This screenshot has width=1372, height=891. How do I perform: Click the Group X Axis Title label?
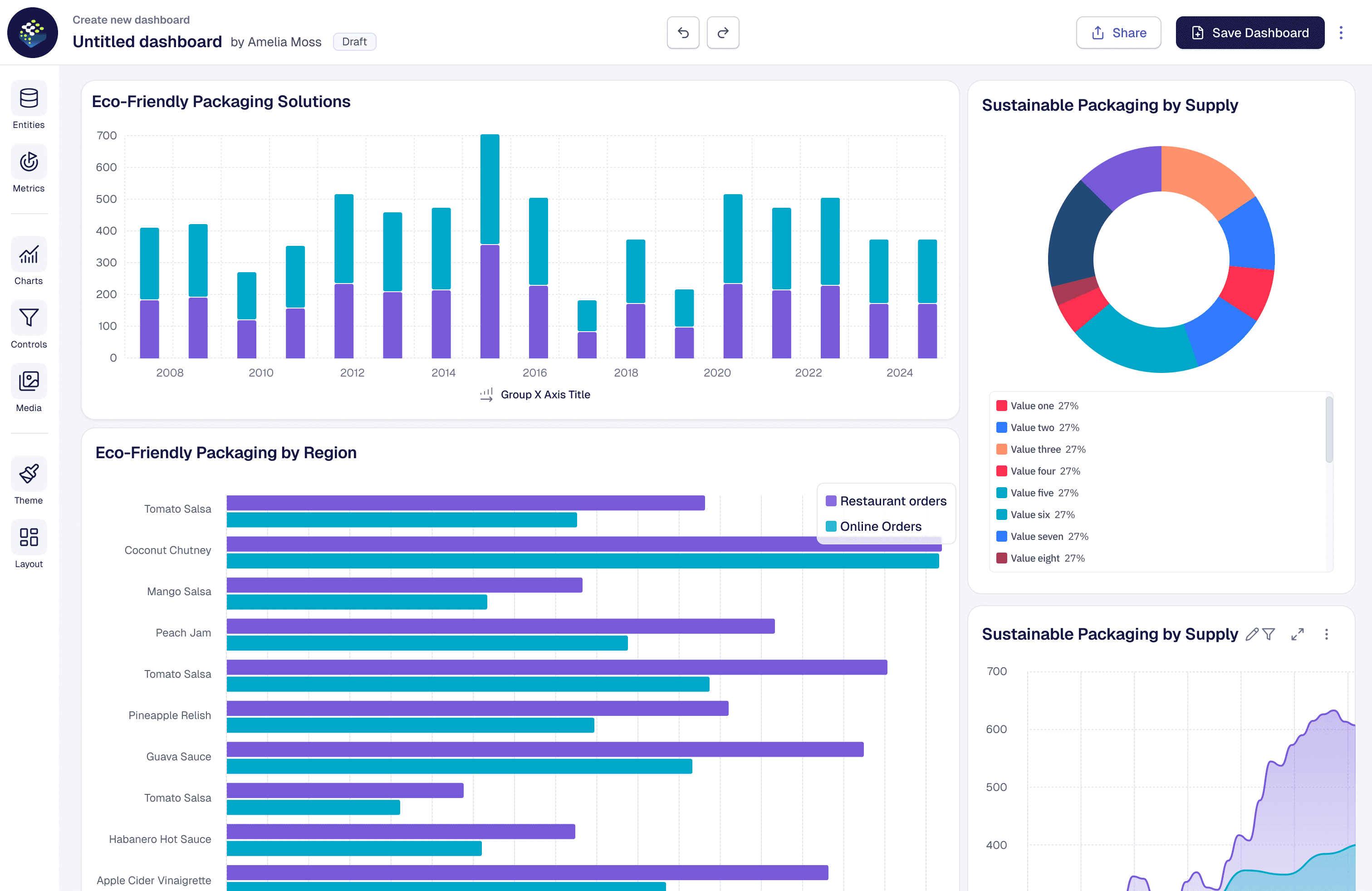click(545, 395)
